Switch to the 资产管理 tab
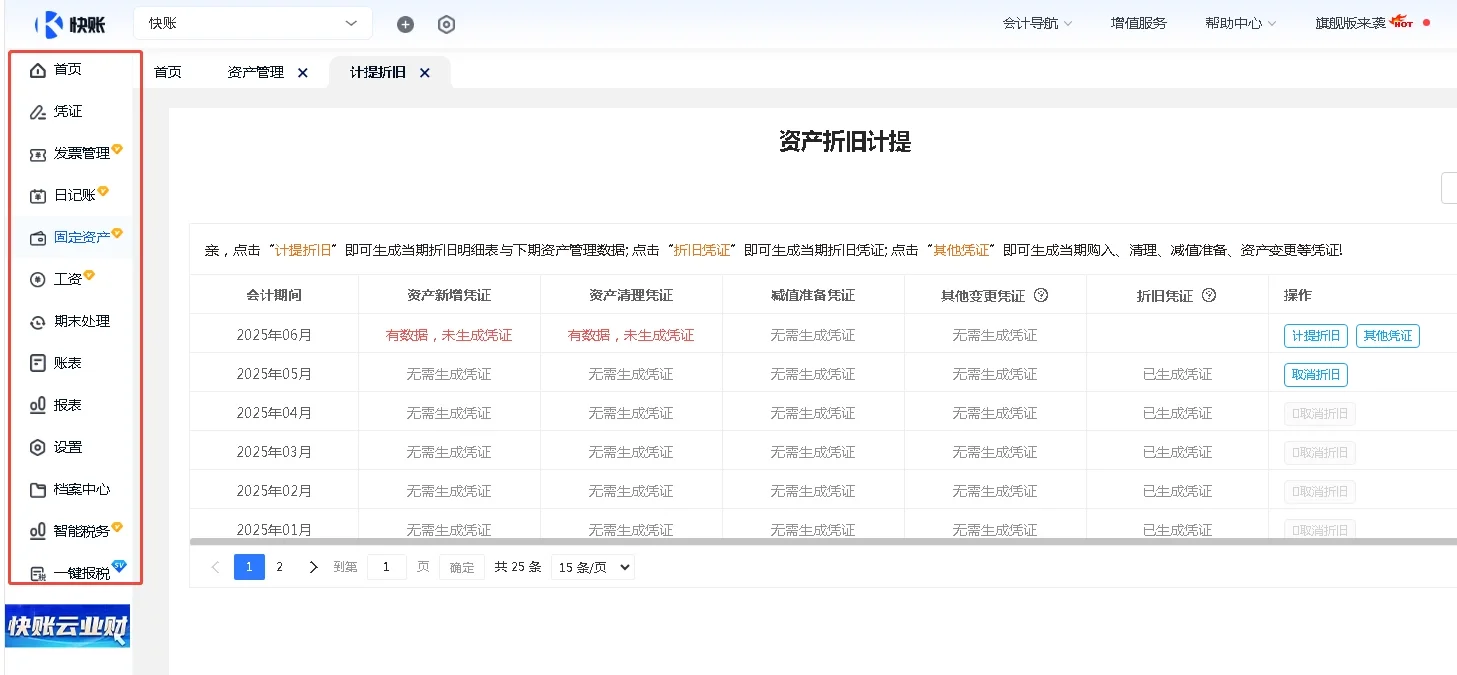Viewport: 1457px width, 675px height. click(x=257, y=71)
